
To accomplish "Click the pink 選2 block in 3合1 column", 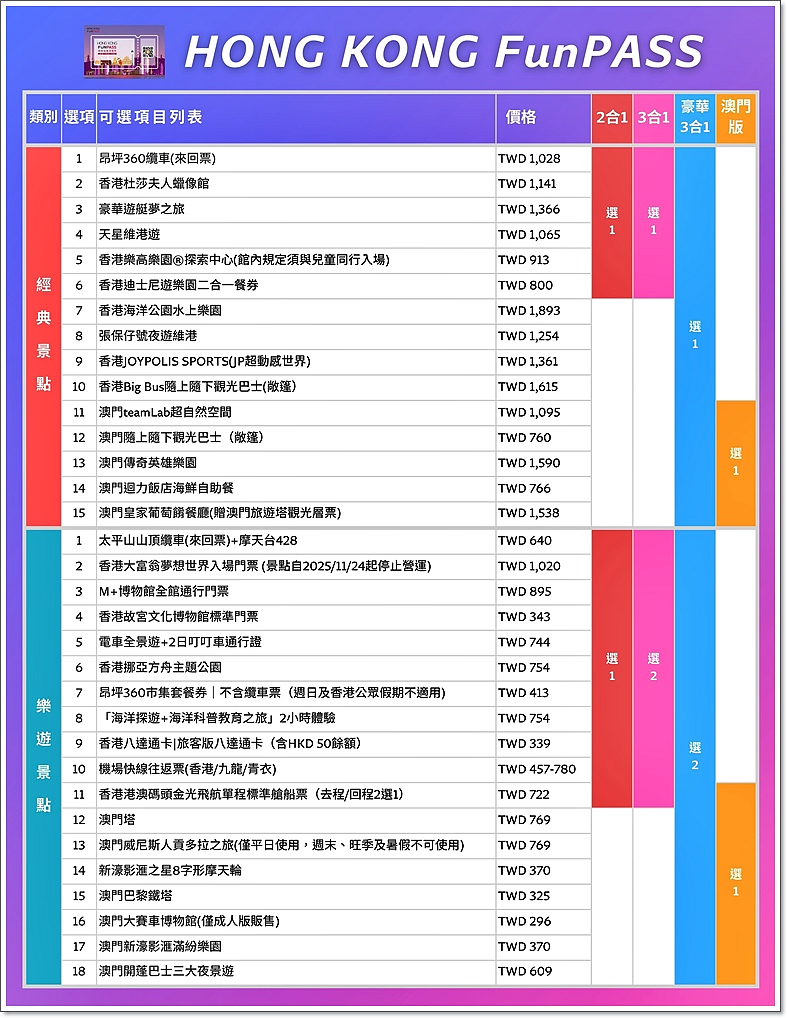I will tap(653, 668).
